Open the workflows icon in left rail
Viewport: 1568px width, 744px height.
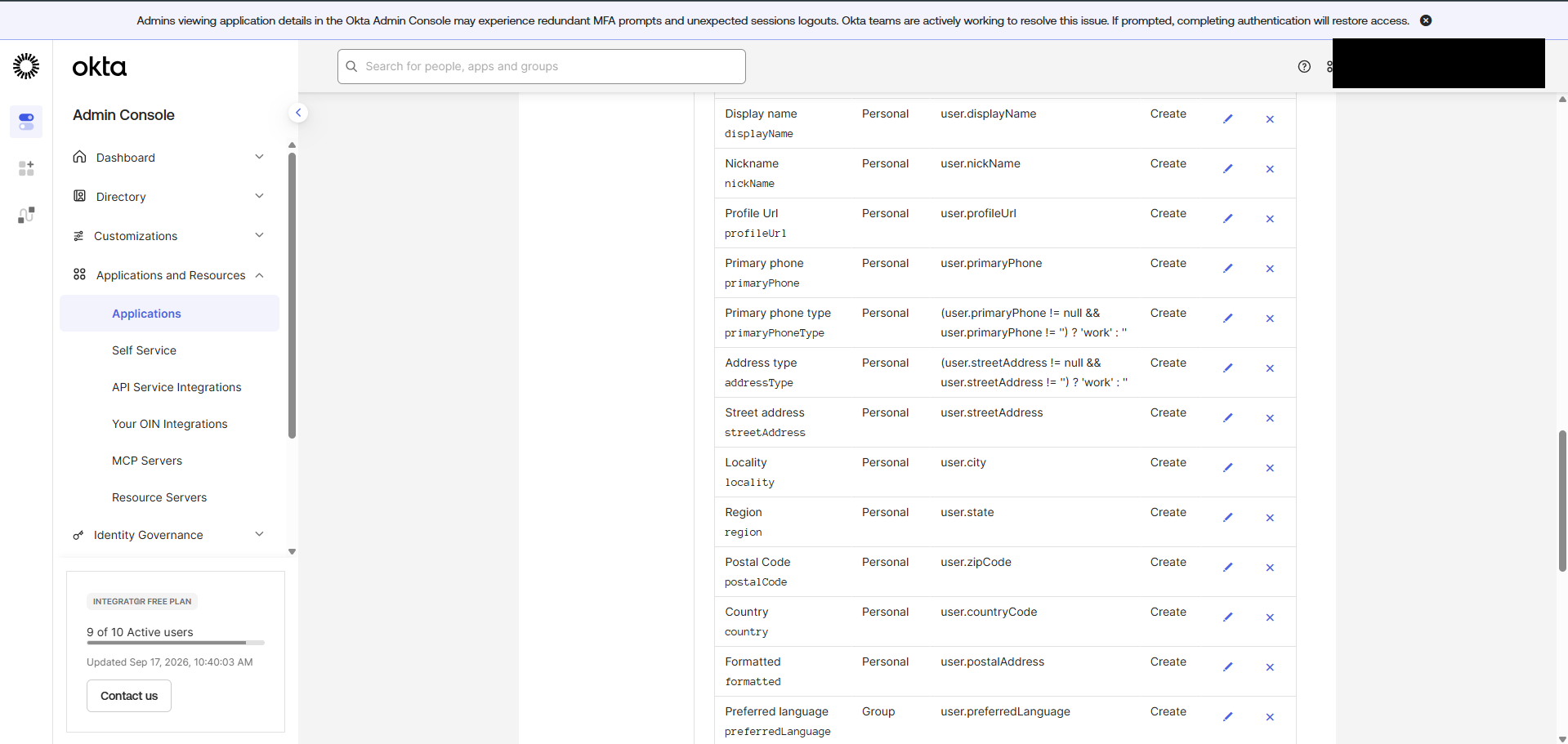(26, 215)
